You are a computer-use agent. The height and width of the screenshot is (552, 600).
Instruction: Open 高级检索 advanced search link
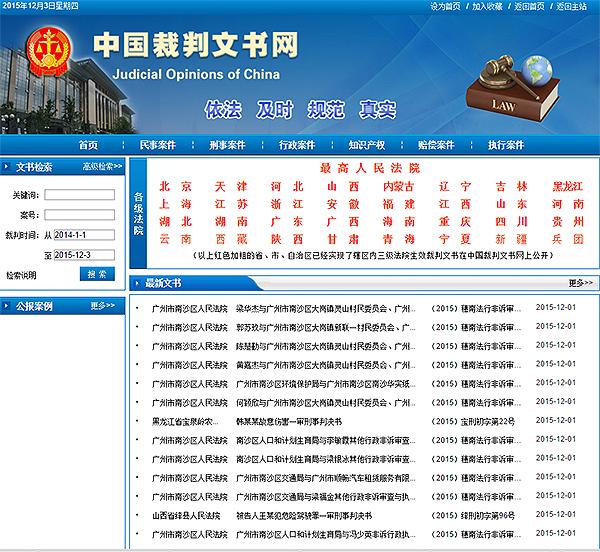(102, 166)
